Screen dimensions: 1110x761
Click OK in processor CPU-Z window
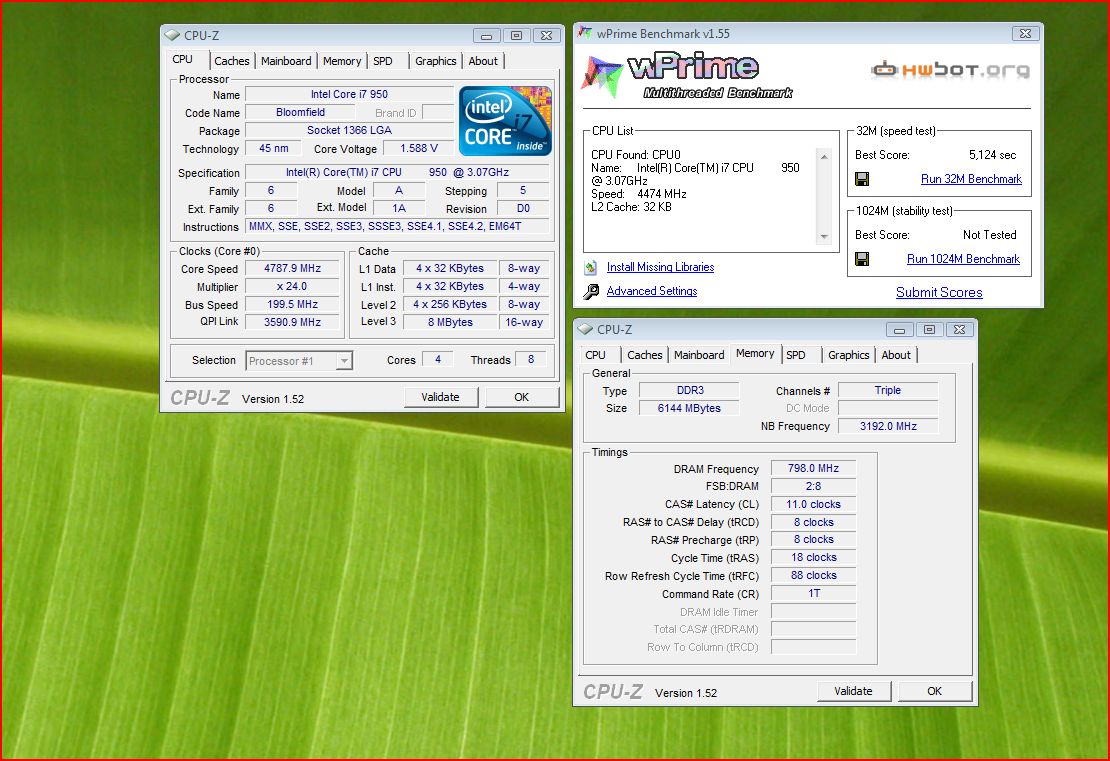[x=522, y=397]
